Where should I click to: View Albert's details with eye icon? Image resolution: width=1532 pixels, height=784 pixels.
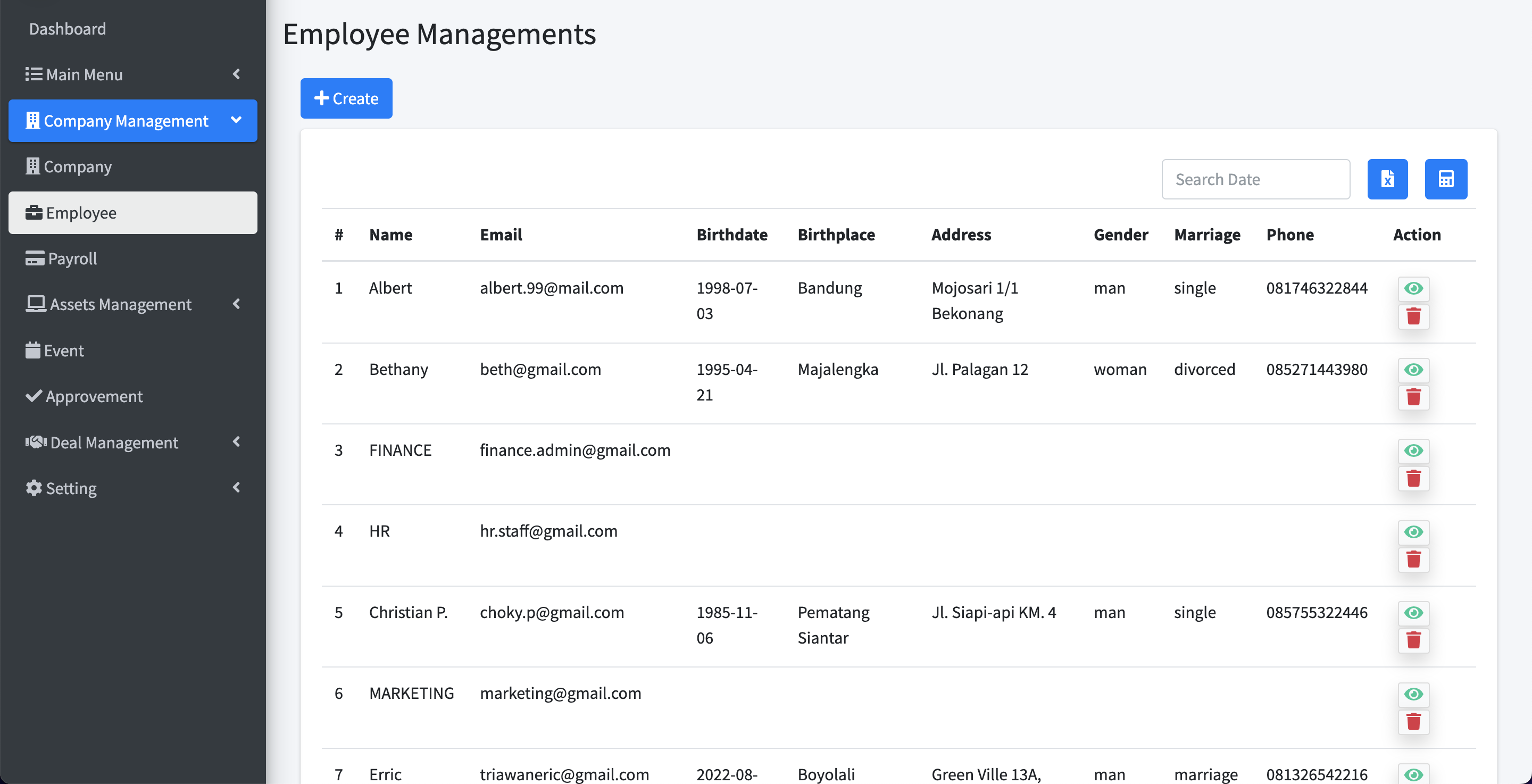pyautogui.click(x=1413, y=288)
